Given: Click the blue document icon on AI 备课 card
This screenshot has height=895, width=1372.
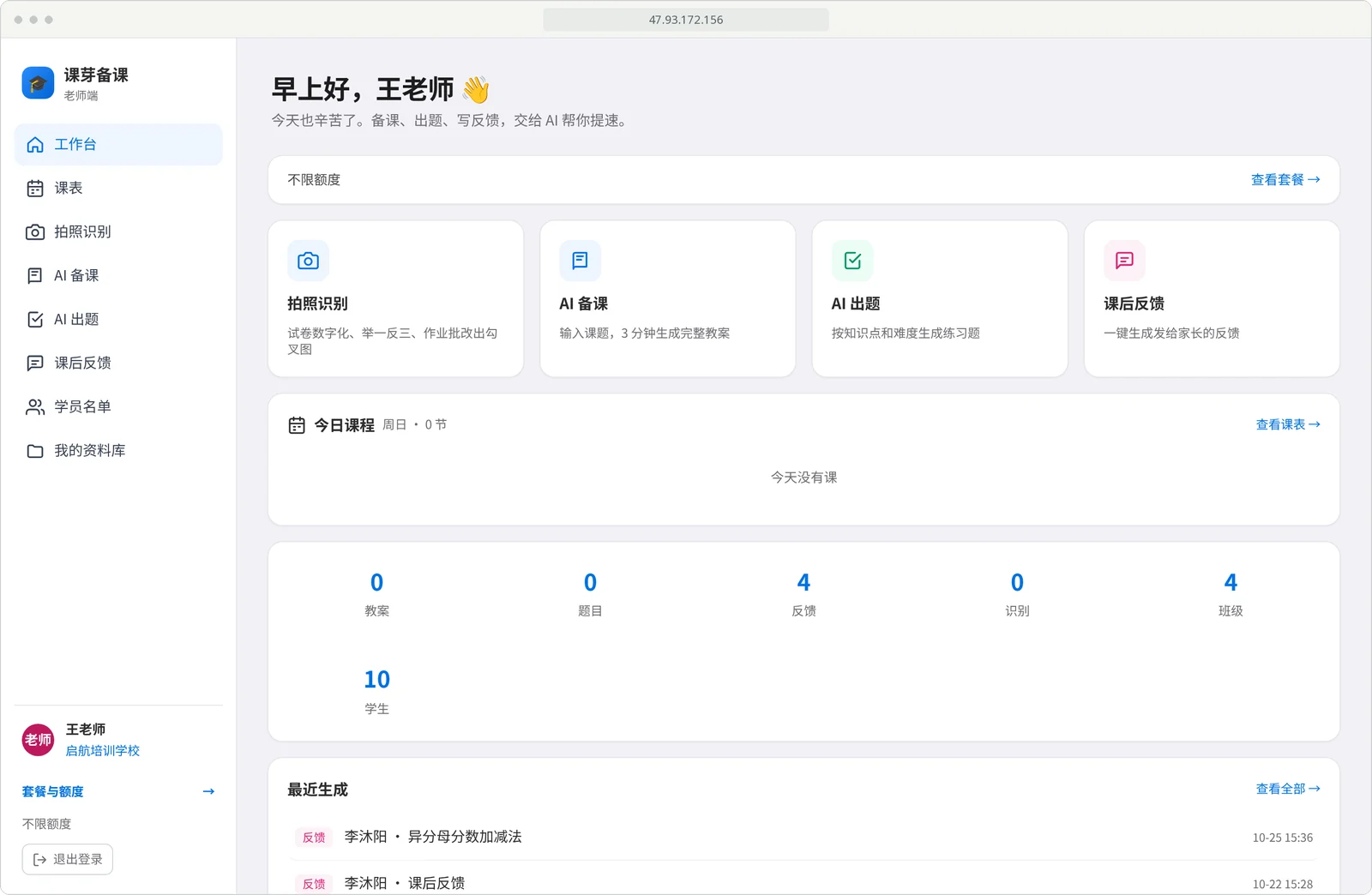Looking at the screenshot, I should 580,261.
